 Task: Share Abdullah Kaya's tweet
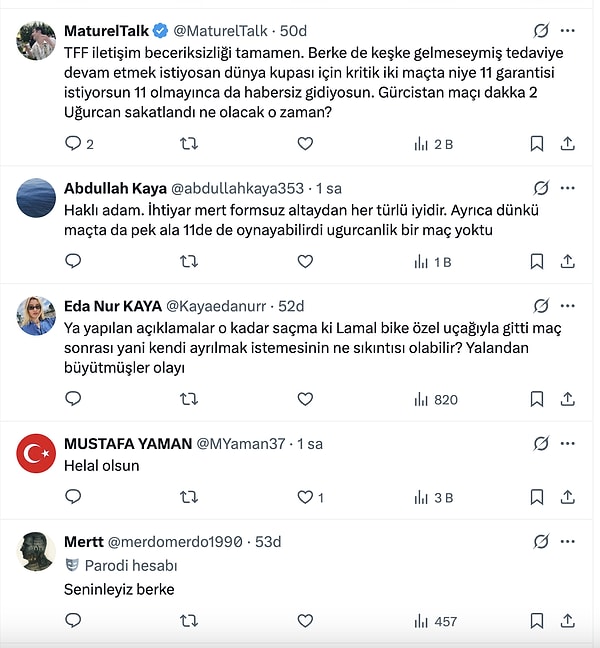(567, 261)
